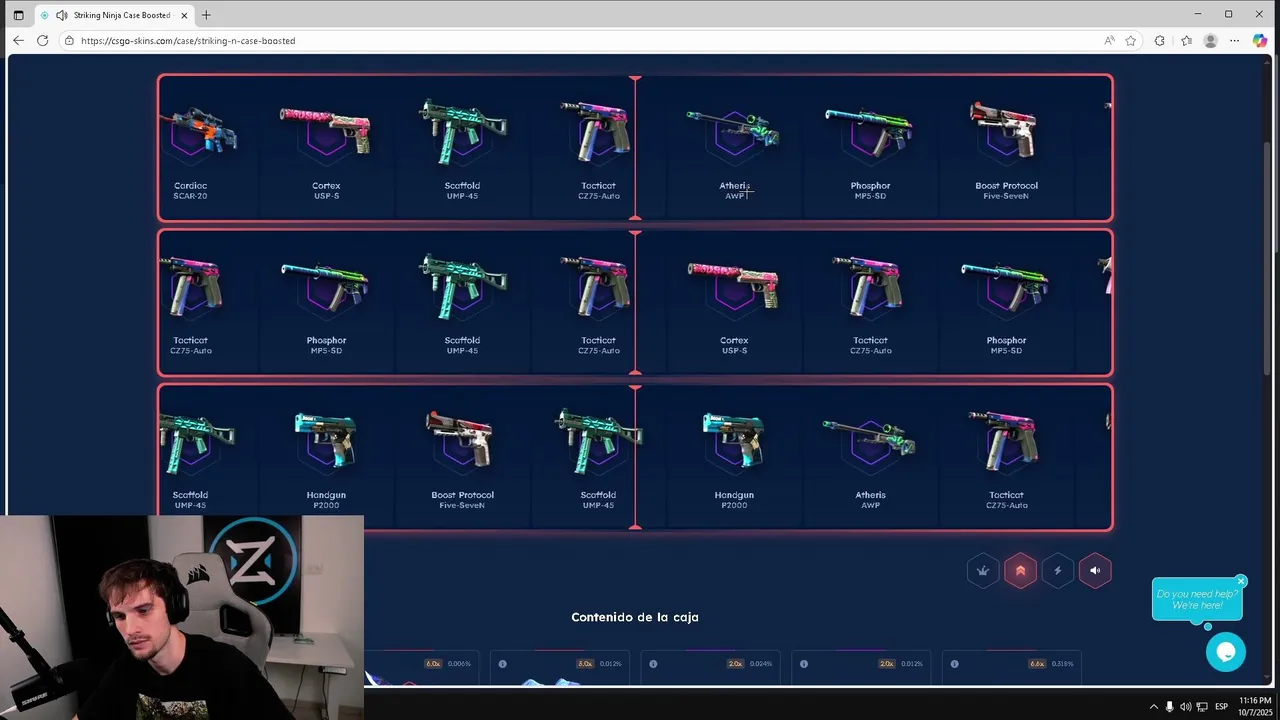Click the 0.024% drop chance value
This screenshot has width=1280, height=720.
pos(761,664)
